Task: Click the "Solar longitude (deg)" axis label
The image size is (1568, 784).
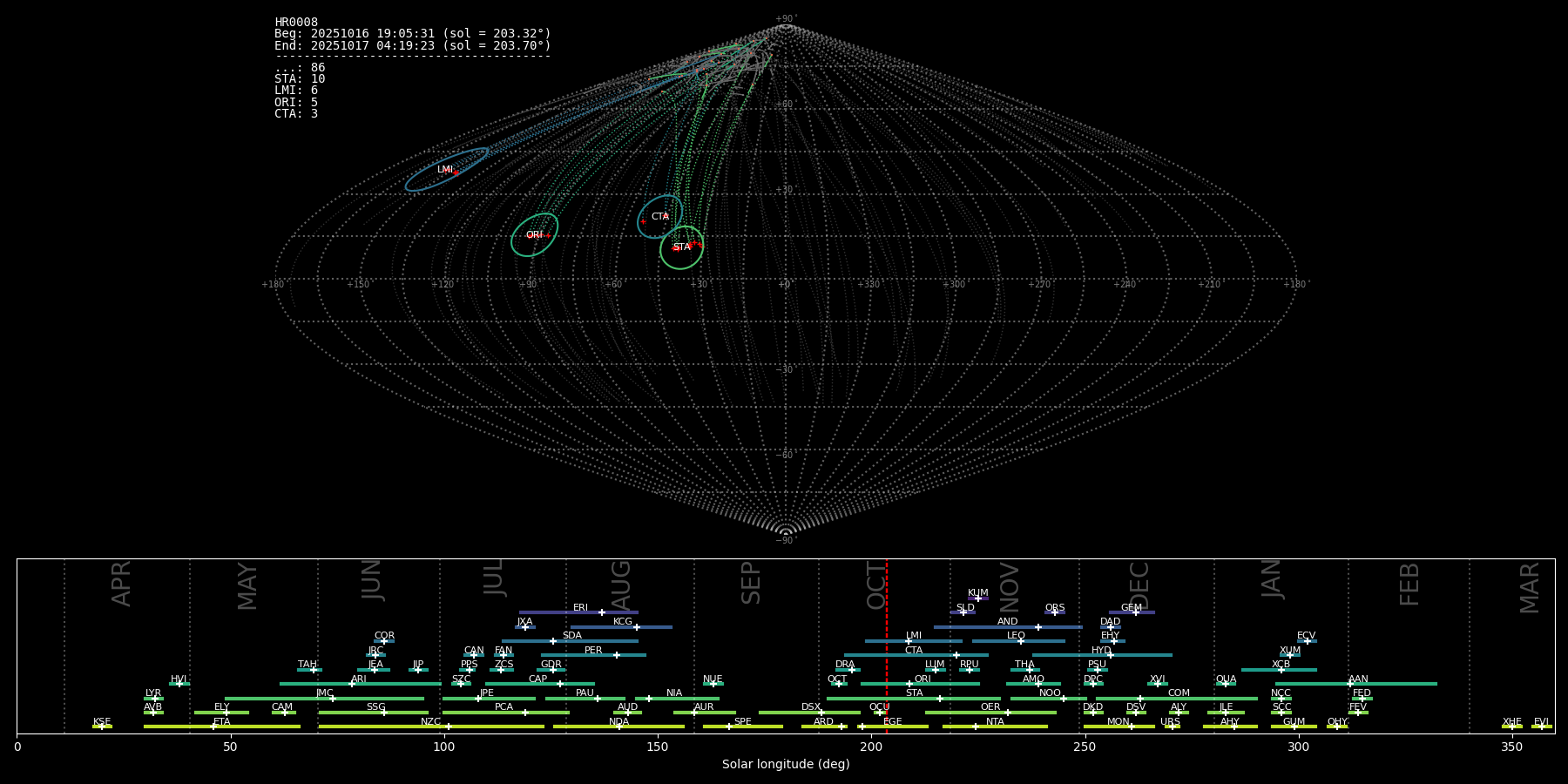Action: [786, 764]
